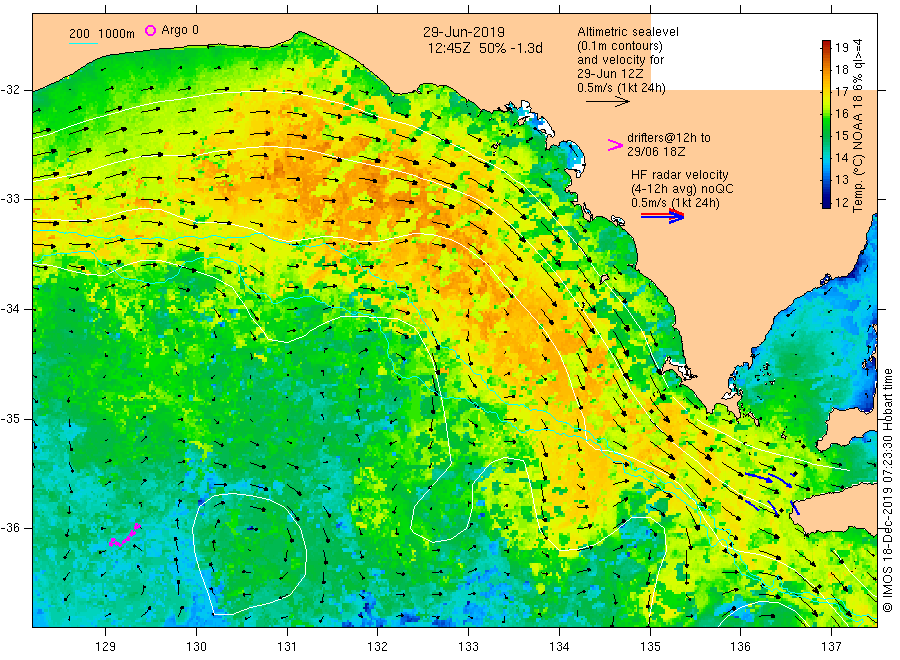Click the '(0.1m contours)' text

[619, 46]
